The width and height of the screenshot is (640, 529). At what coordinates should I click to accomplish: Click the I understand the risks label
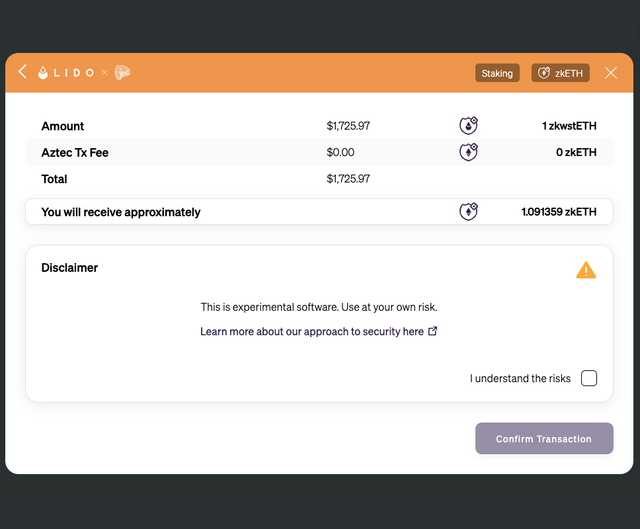pyautogui.click(x=520, y=378)
